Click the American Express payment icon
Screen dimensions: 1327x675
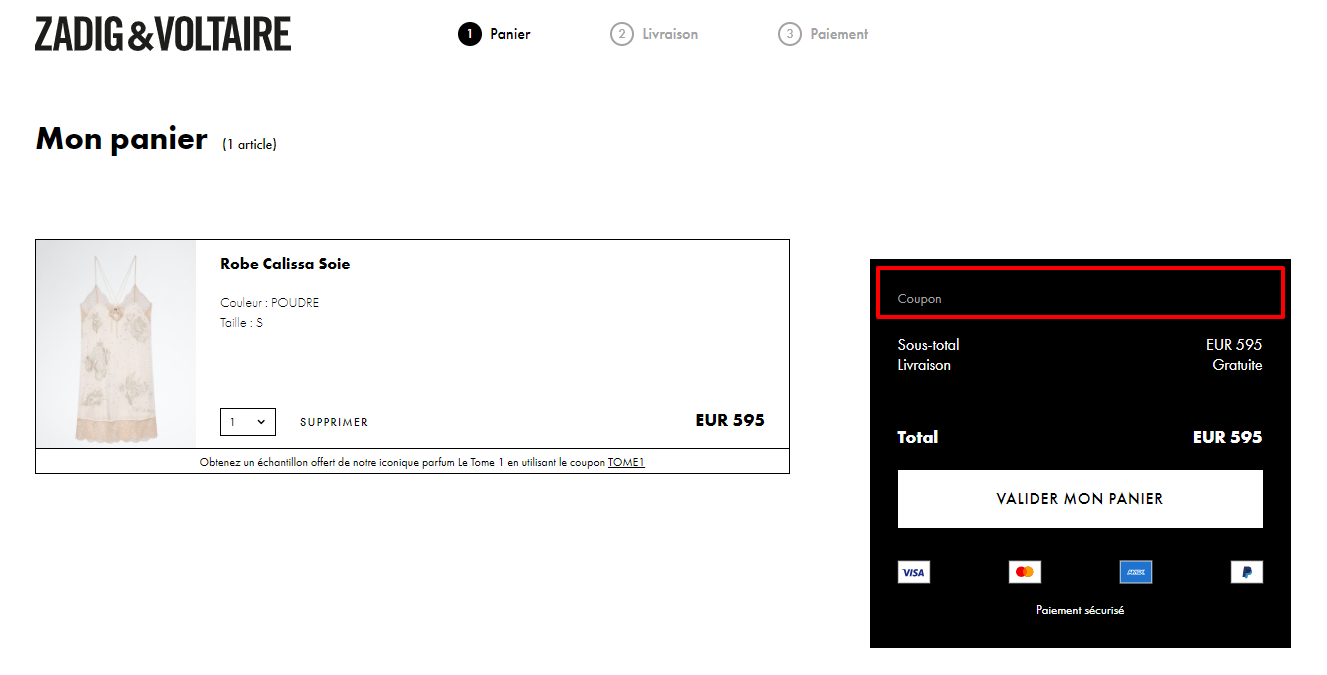coord(1135,572)
